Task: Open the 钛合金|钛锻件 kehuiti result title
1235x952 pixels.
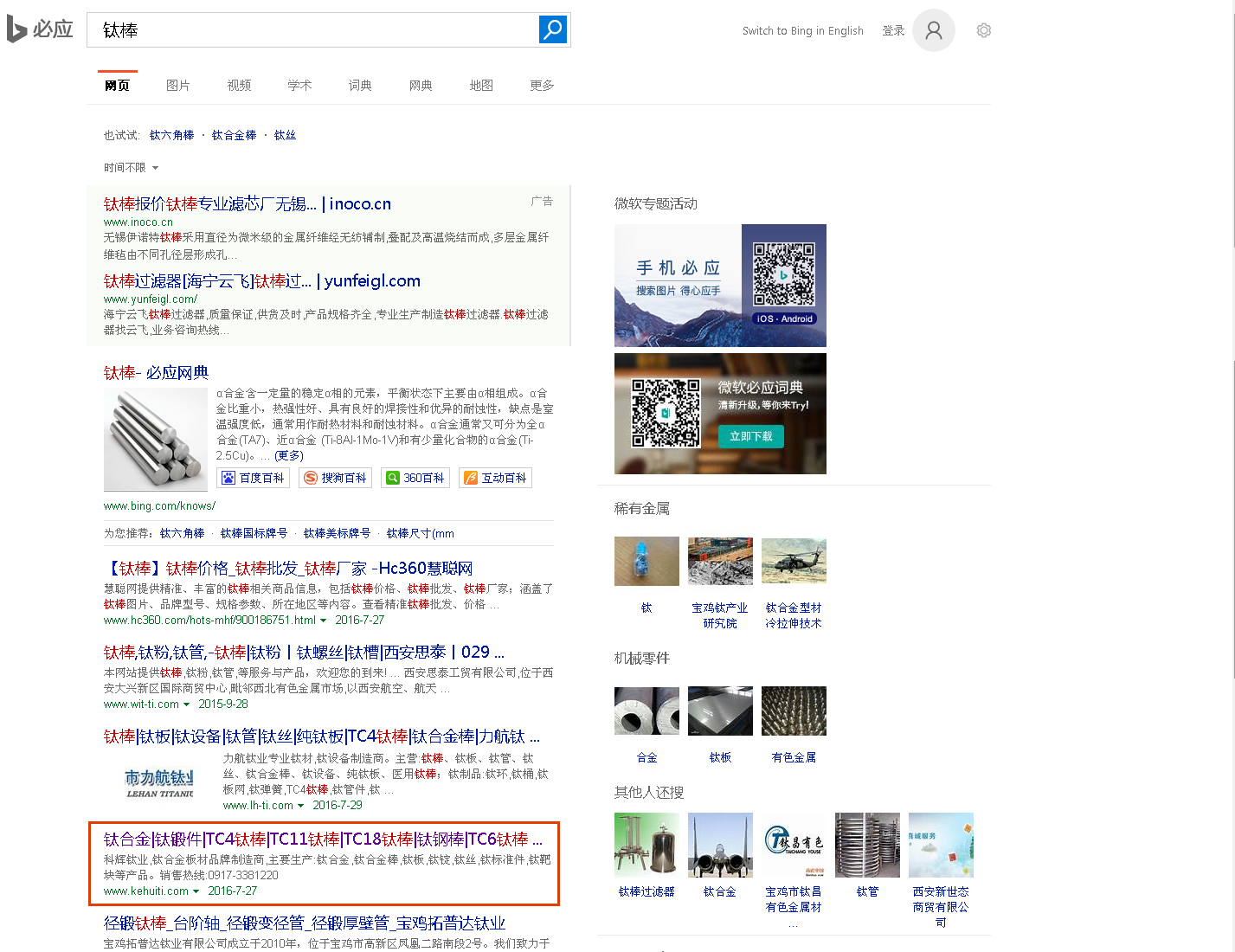Action: [324, 839]
